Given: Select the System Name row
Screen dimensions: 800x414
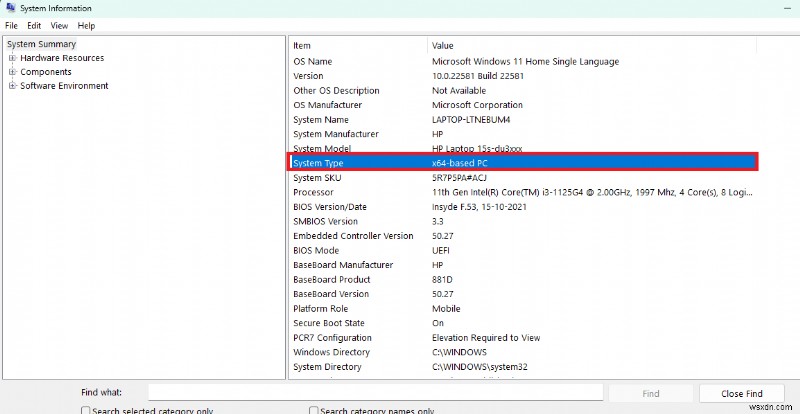Looking at the screenshot, I should tap(522, 120).
